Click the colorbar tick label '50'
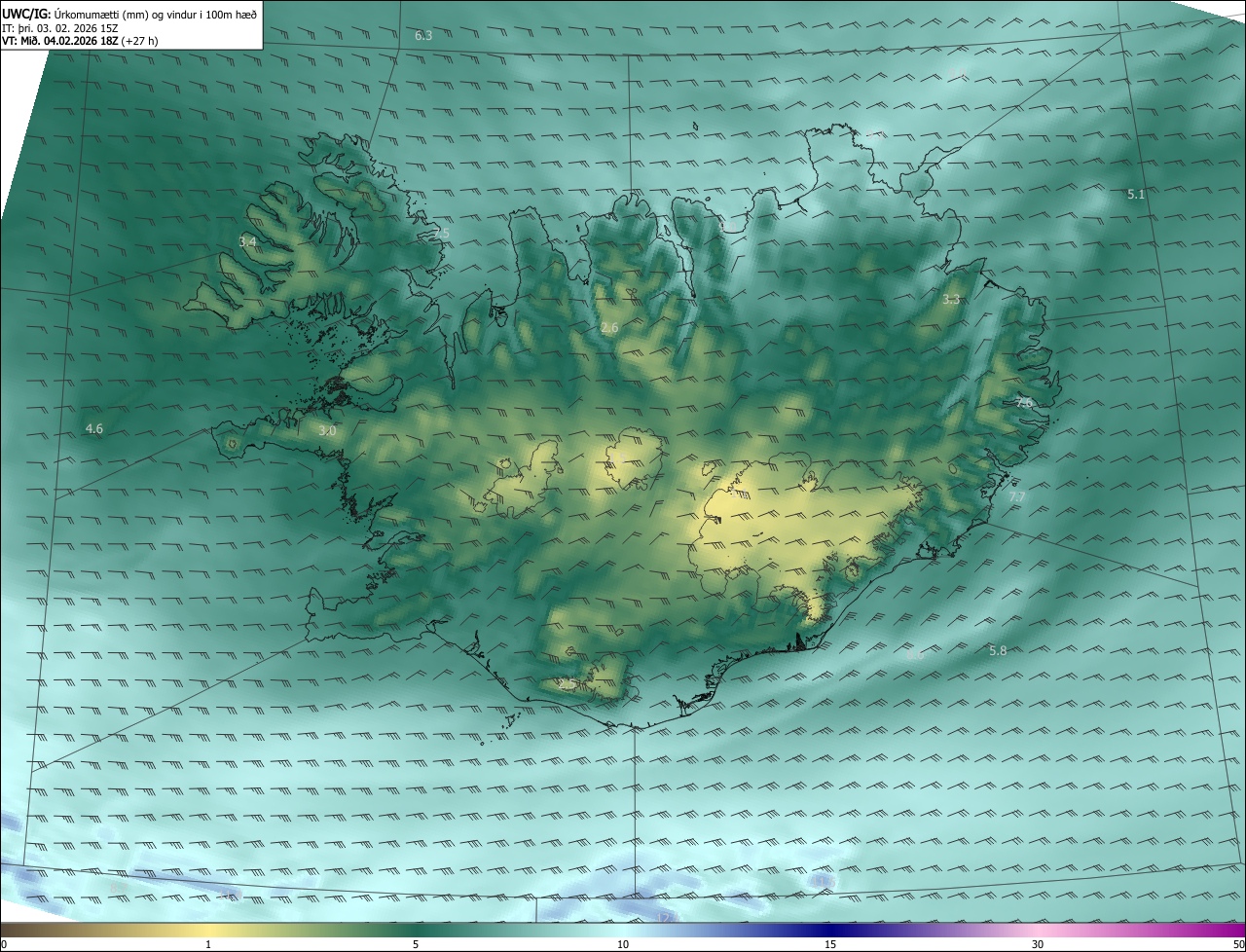Screen dimensions: 1246x952 click(1238, 944)
